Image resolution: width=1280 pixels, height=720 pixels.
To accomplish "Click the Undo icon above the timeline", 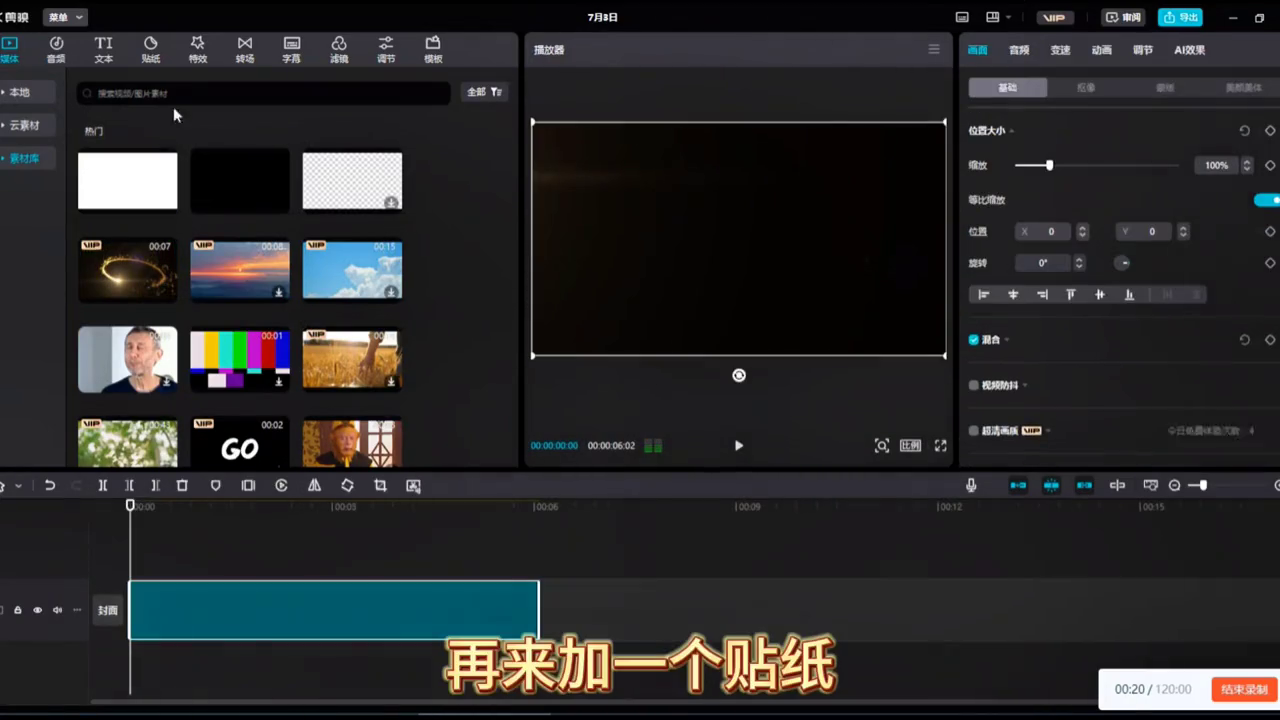I will click(49, 485).
